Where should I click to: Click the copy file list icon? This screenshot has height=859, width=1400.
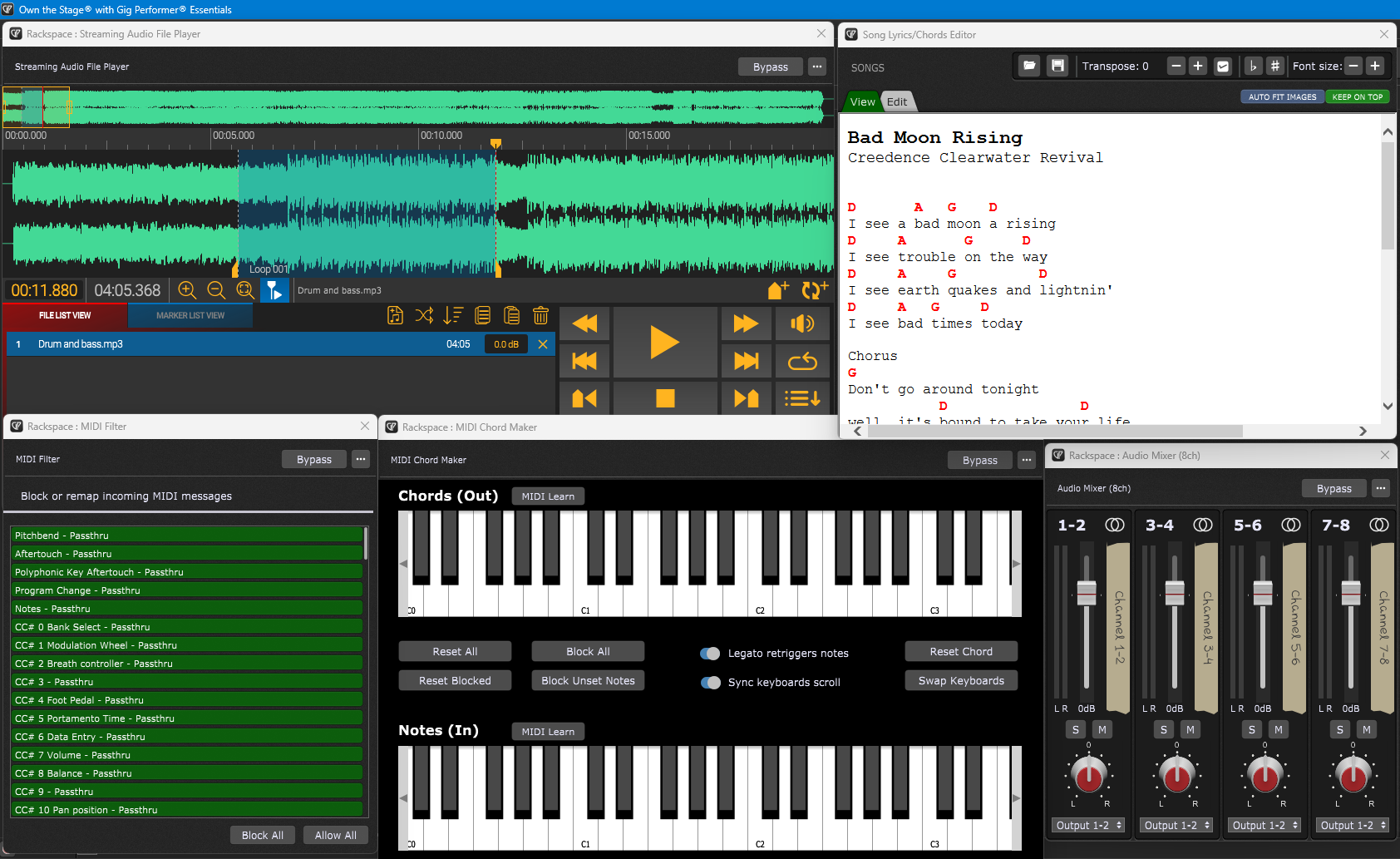pyautogui.click(x=482, y=315)
